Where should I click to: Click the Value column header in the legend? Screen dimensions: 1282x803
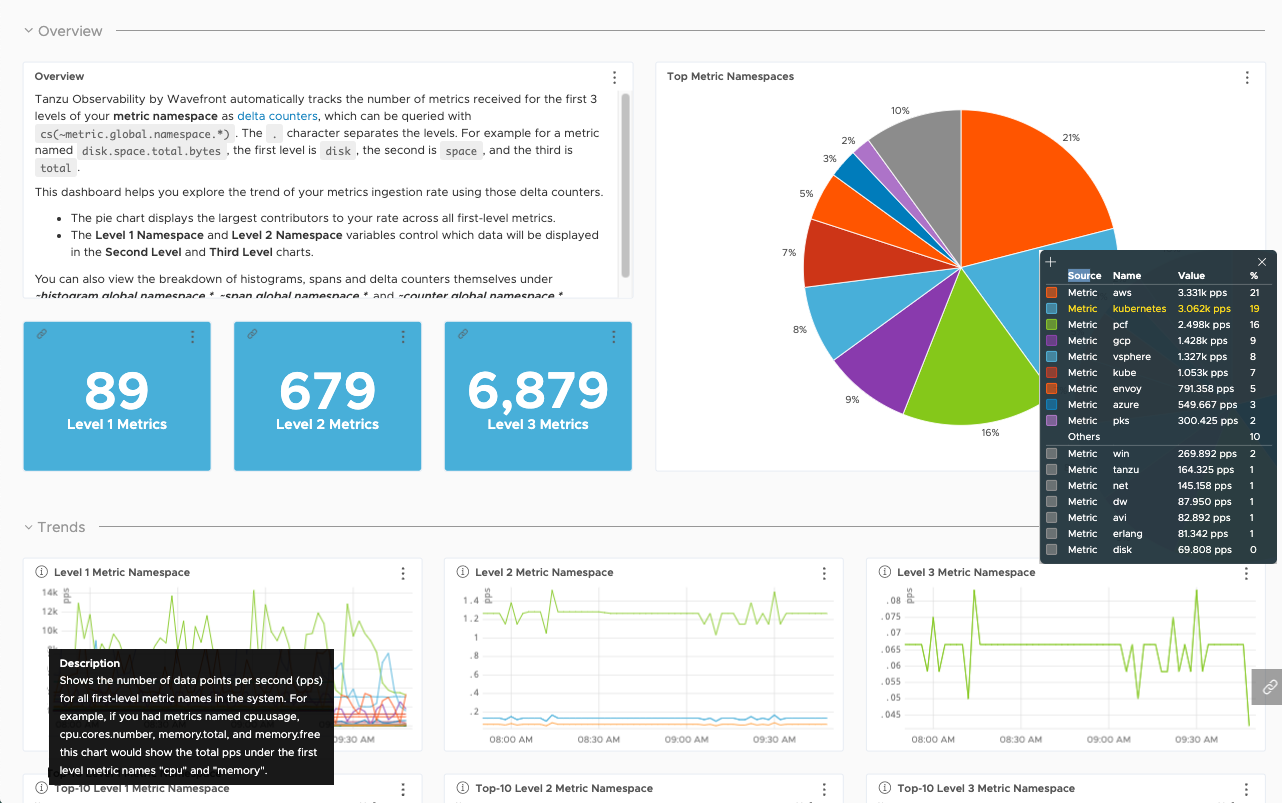[1192, 276]
